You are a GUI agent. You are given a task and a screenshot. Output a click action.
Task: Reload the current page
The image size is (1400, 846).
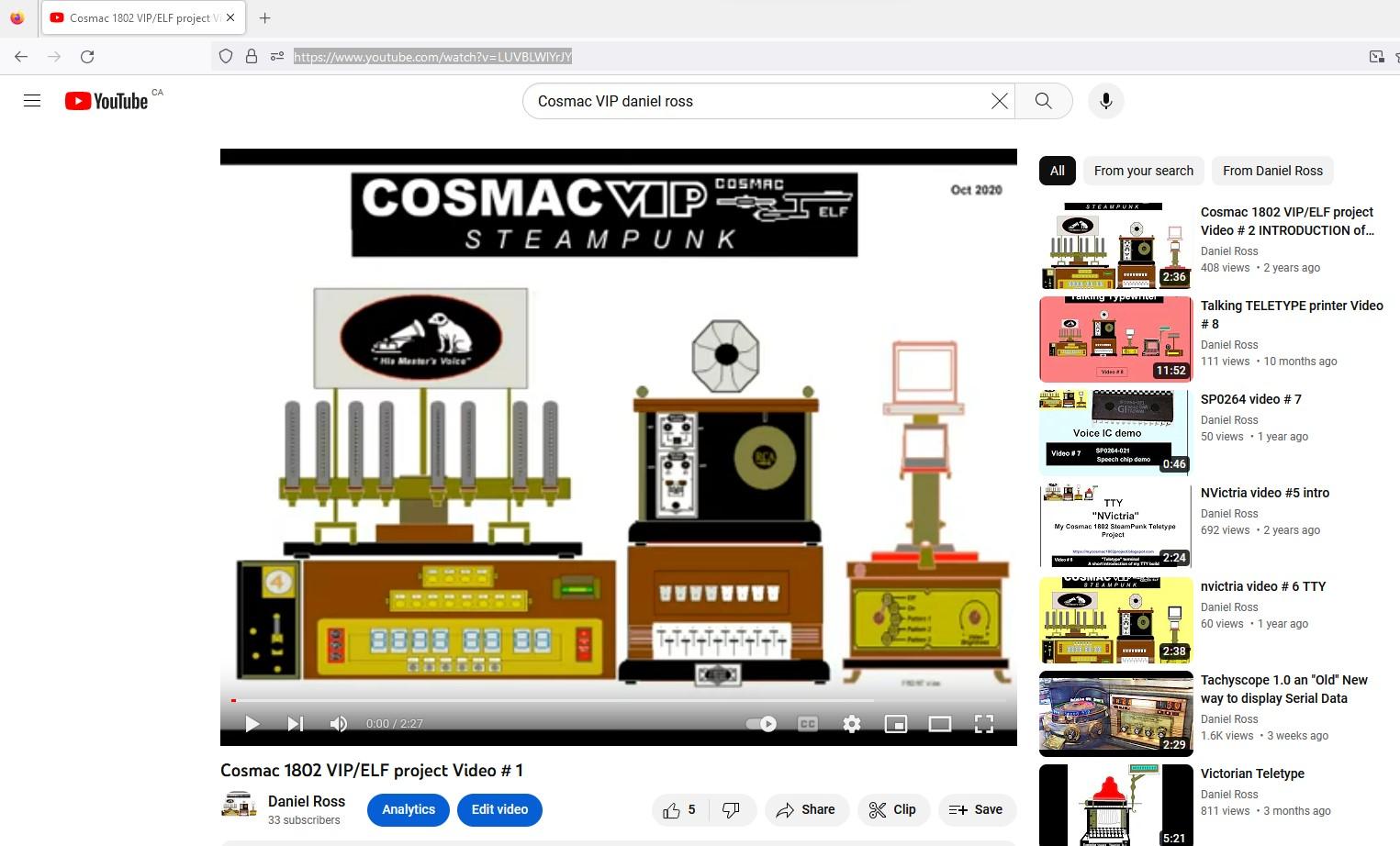click(87, 57)
